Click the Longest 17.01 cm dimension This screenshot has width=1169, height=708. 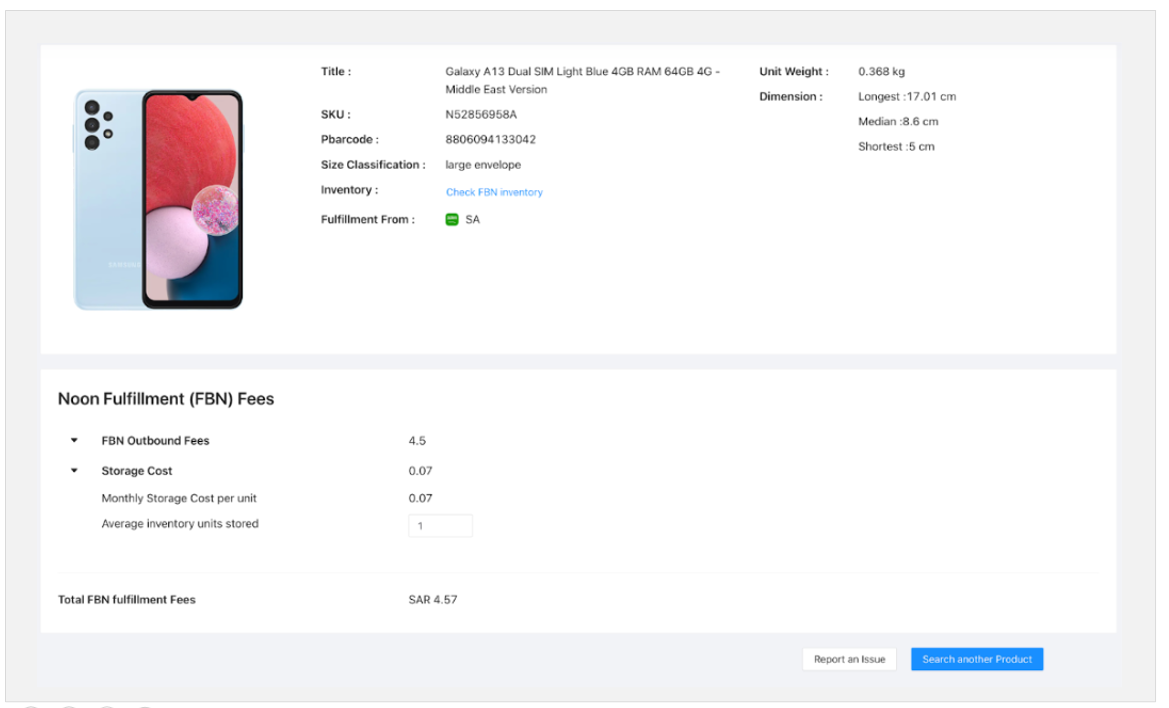pos(906,97)
